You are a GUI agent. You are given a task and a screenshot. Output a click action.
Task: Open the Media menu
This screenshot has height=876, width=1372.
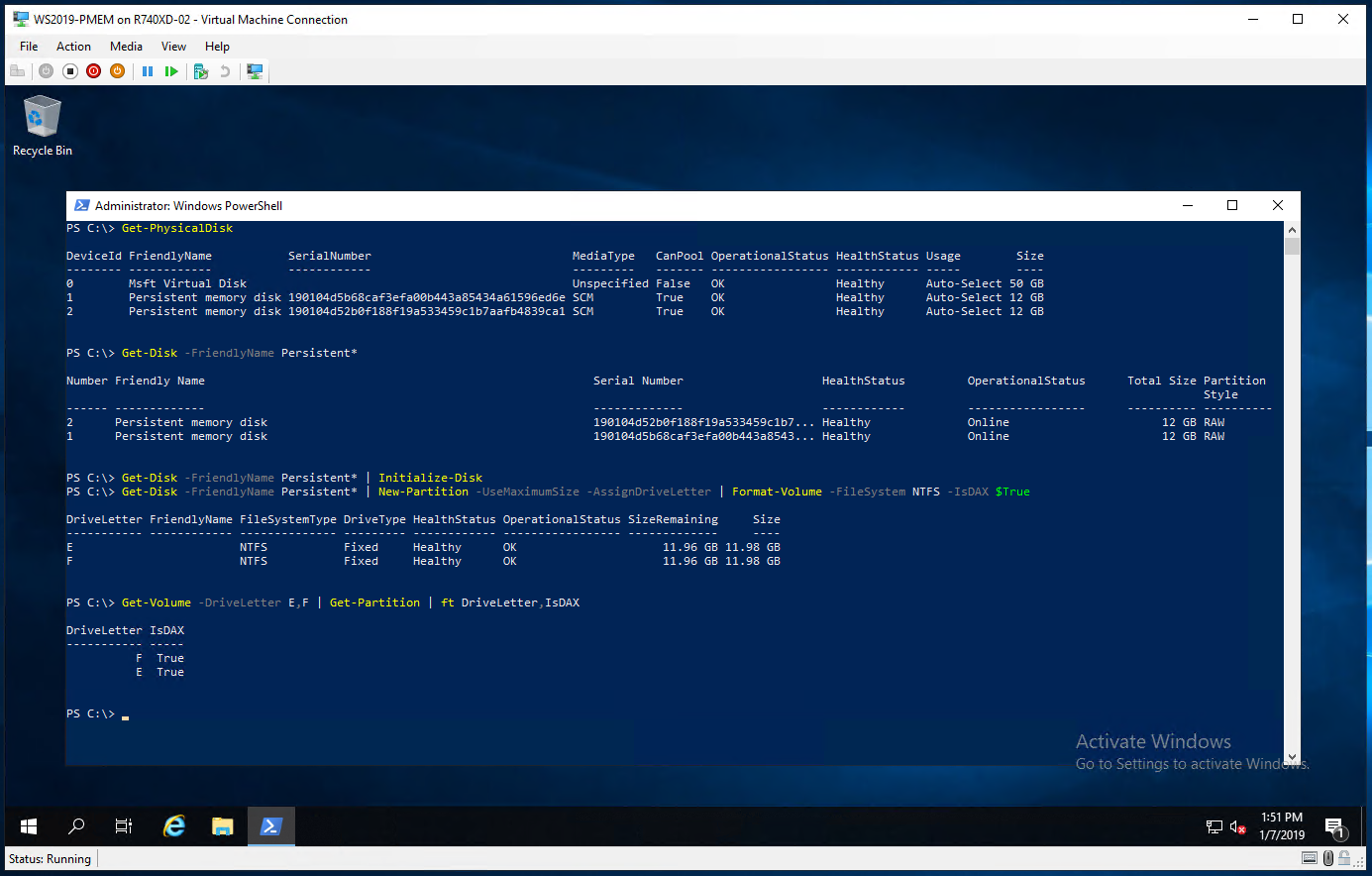tap(126, 47)
